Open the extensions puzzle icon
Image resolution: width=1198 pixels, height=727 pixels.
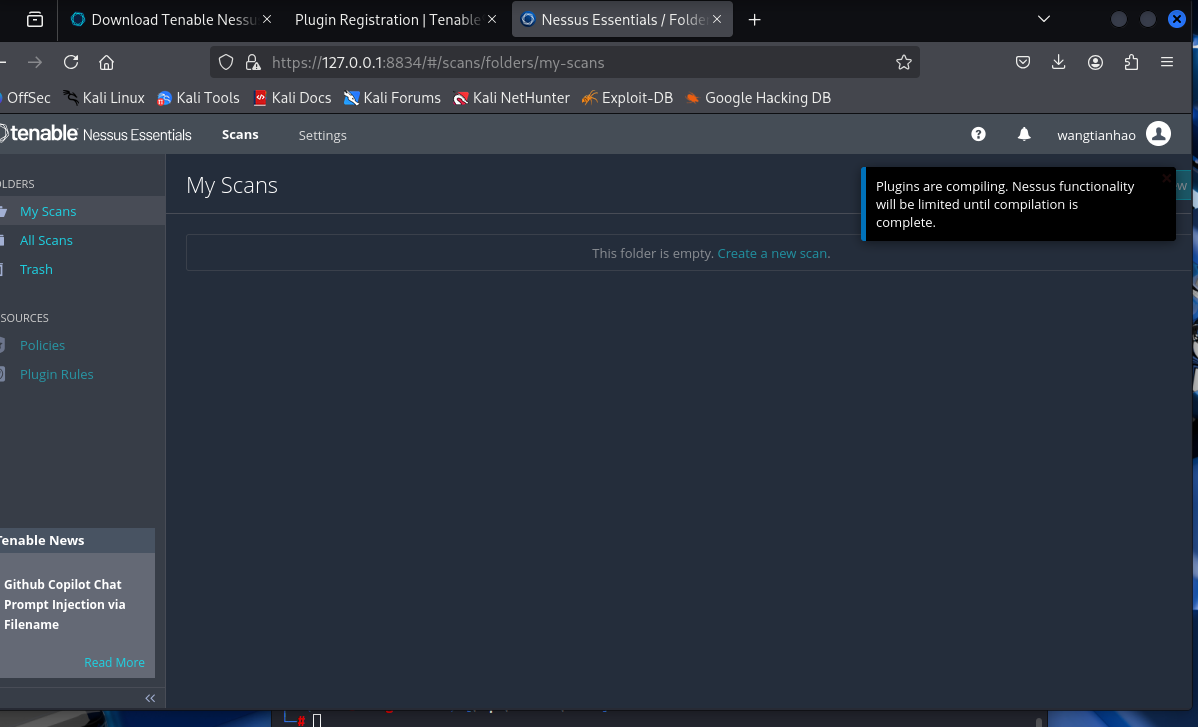[x=1132, y=63]
